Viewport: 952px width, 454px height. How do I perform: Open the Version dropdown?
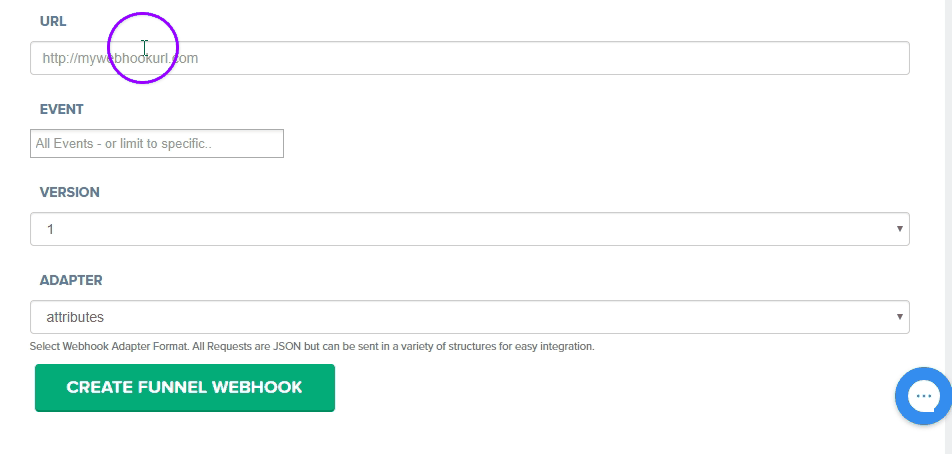click(470, 229)
